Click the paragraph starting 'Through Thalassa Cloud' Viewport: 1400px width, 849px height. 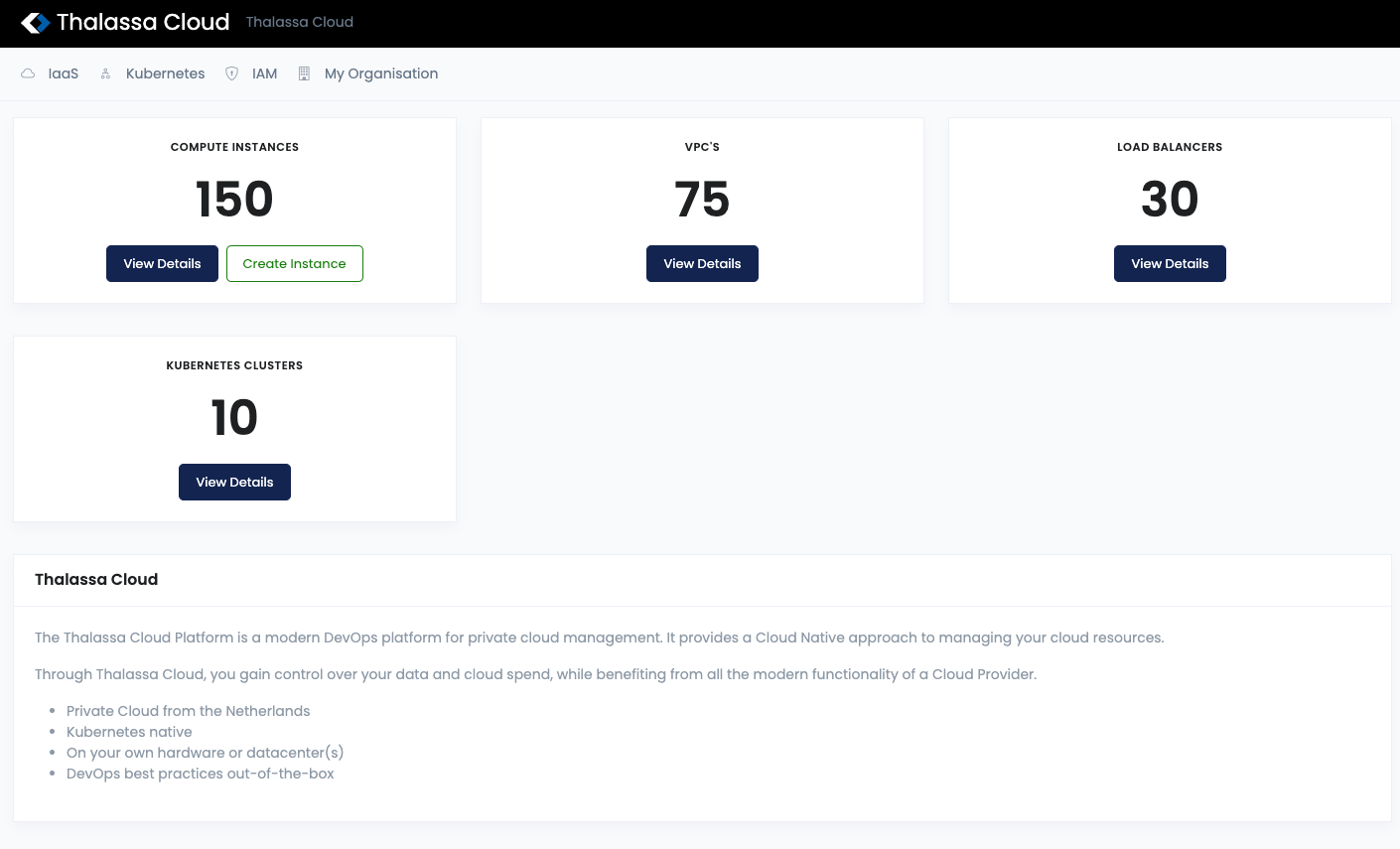[536, 674]
